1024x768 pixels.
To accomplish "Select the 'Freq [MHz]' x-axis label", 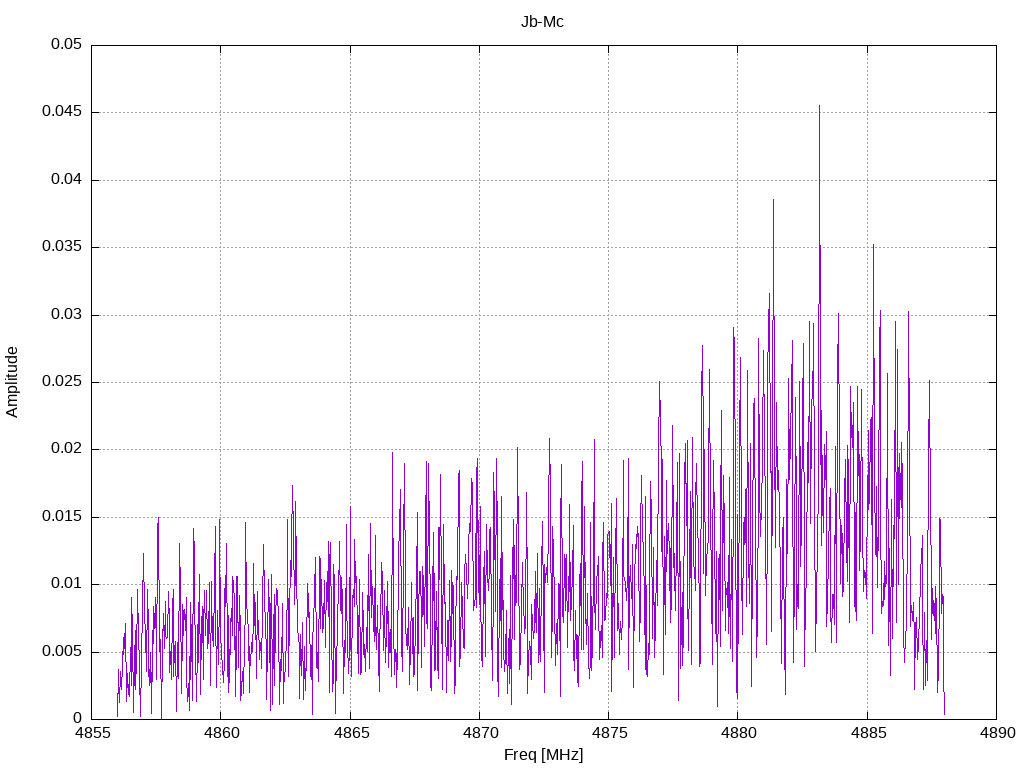I will coord(543,755).
